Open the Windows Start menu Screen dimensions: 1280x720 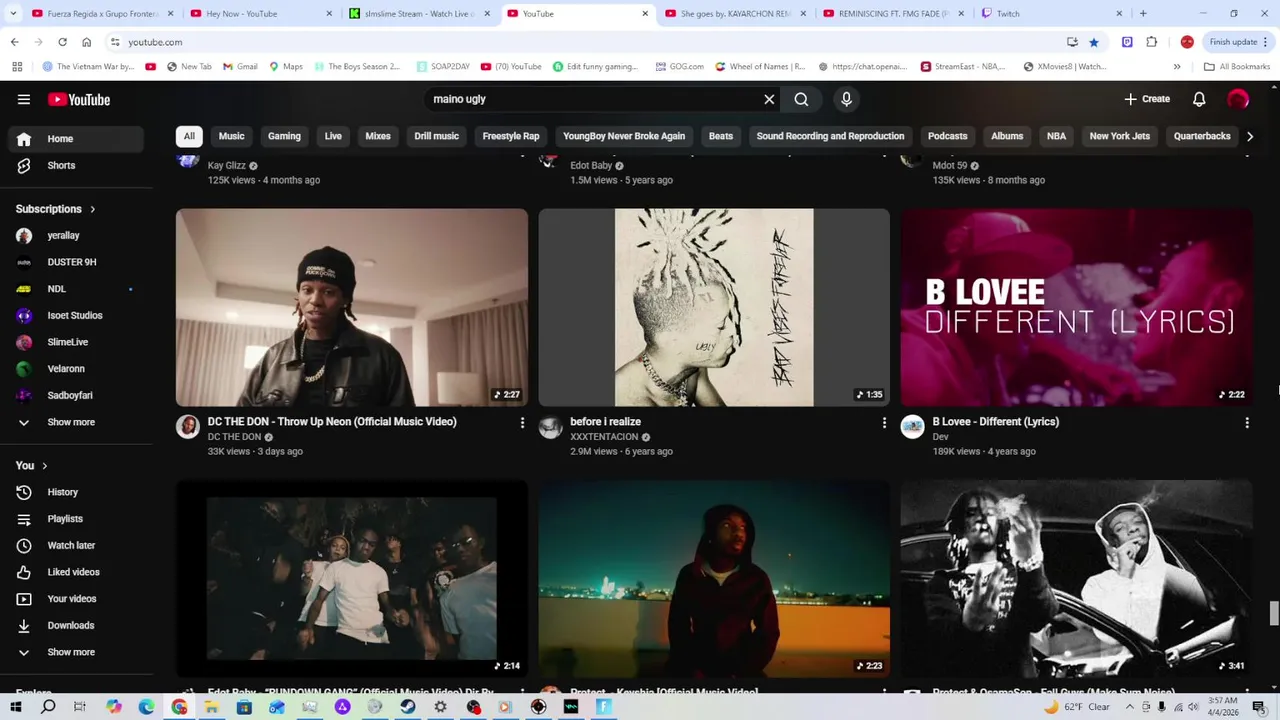(x=16, y=707)
